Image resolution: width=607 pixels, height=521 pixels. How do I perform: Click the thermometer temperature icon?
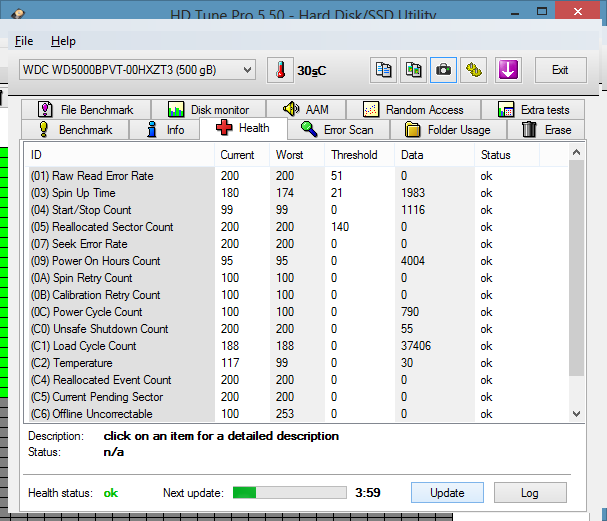click(280, 70)
